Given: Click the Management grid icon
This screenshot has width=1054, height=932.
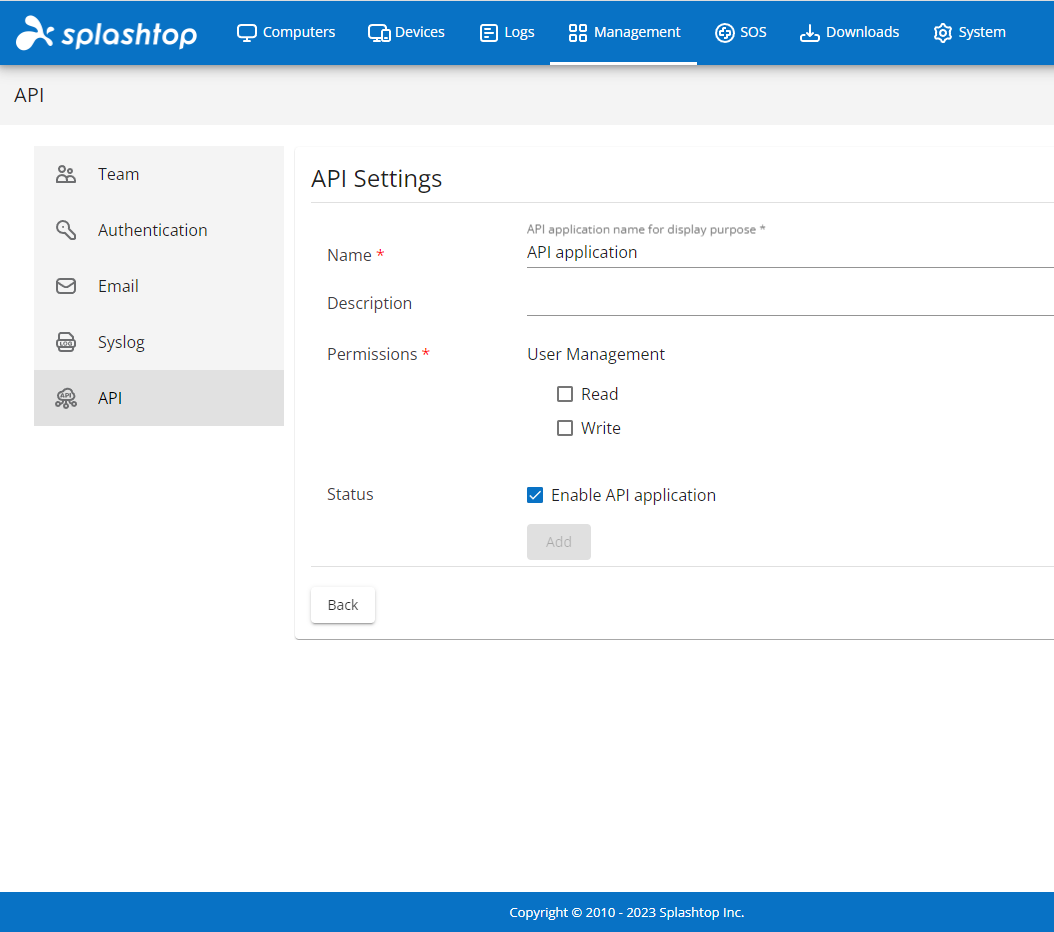Looking at the screenshot, I should [x=578, y=31].
